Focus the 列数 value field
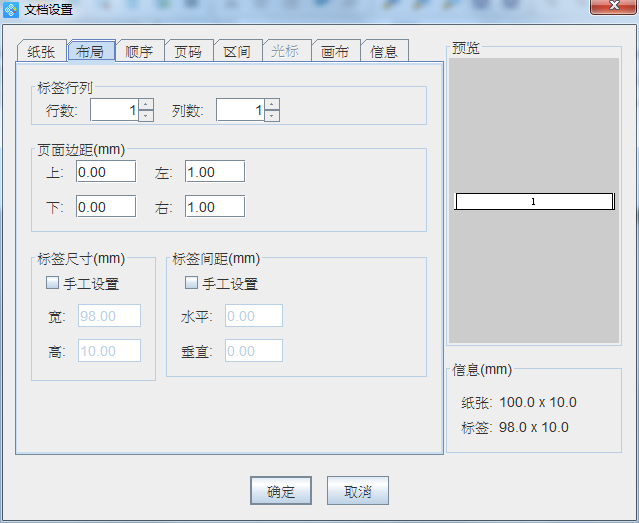639x523 pixels. pos(240,110)
